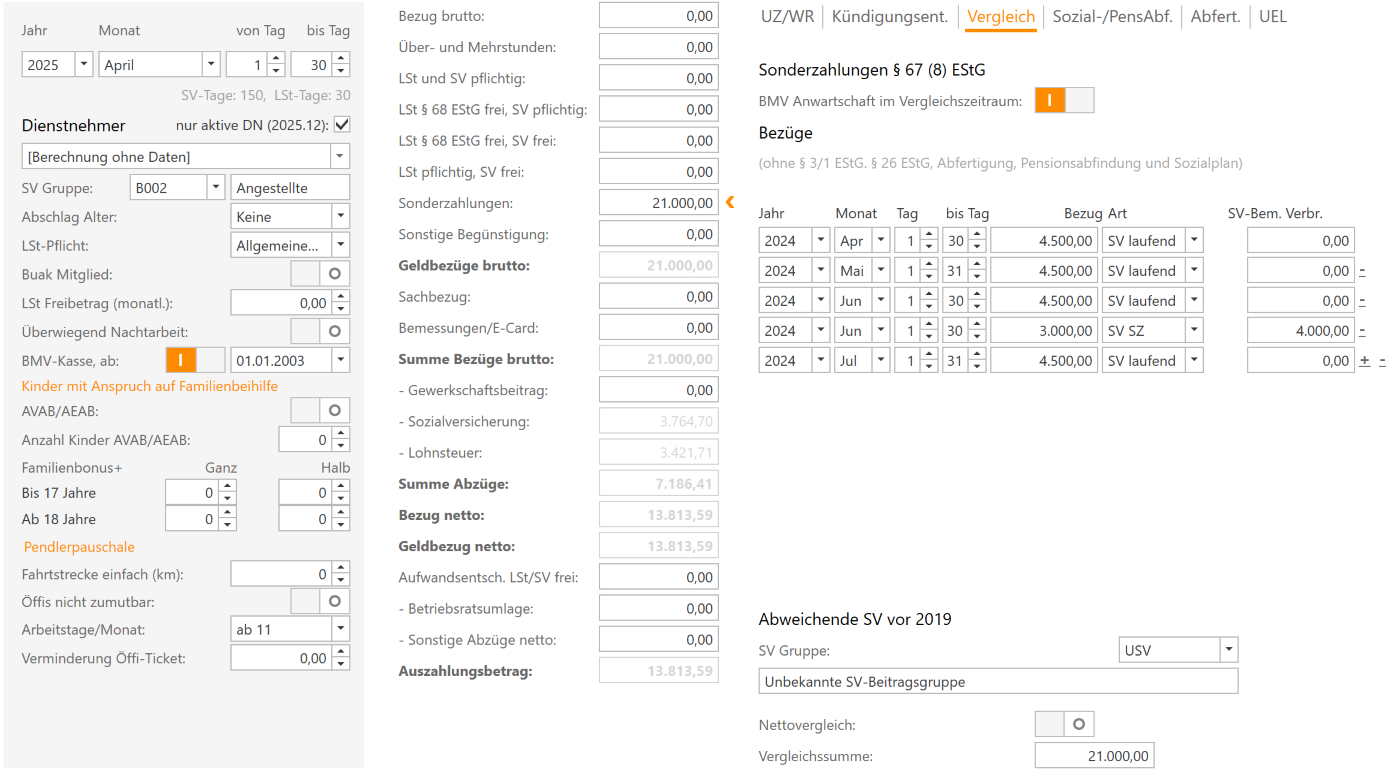This screenshot has height=769, width=1390.
Task: Decrease 'bis Tag' value in the top period
Action: (x=341, y=71)
